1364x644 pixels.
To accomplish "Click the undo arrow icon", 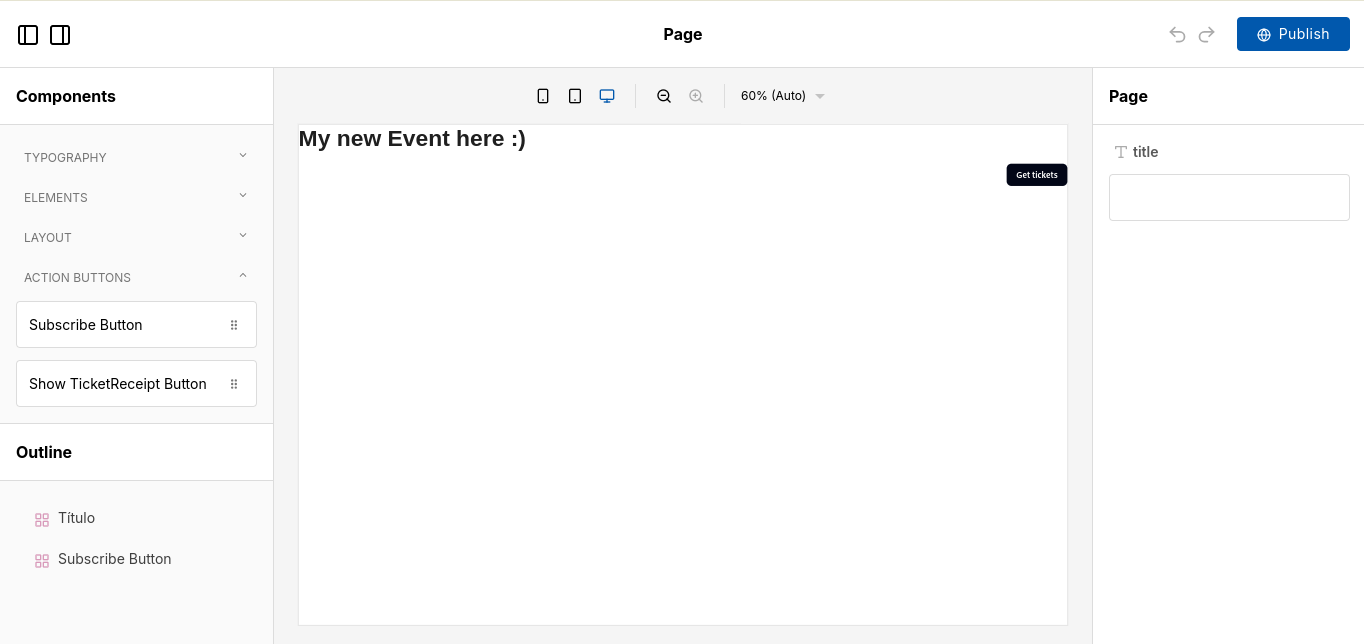I will pos(1178,35).
